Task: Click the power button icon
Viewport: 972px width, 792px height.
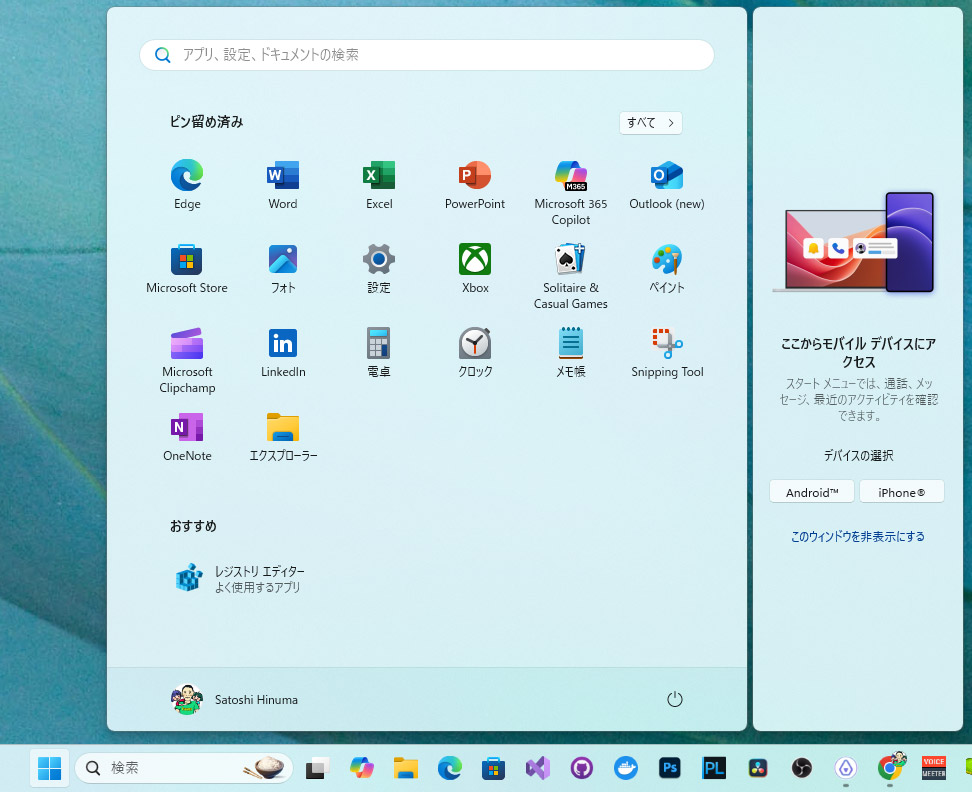Action: pos(674,699)
